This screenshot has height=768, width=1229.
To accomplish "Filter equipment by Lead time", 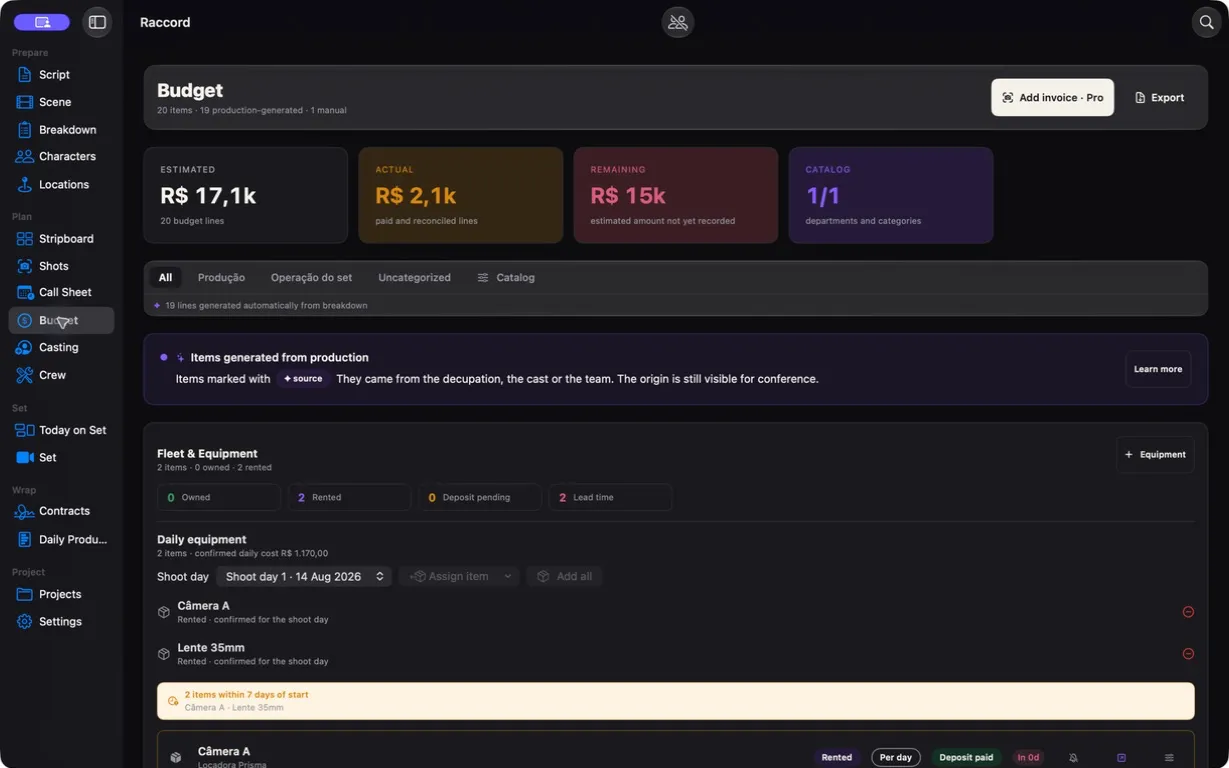I will pos(610,497).
